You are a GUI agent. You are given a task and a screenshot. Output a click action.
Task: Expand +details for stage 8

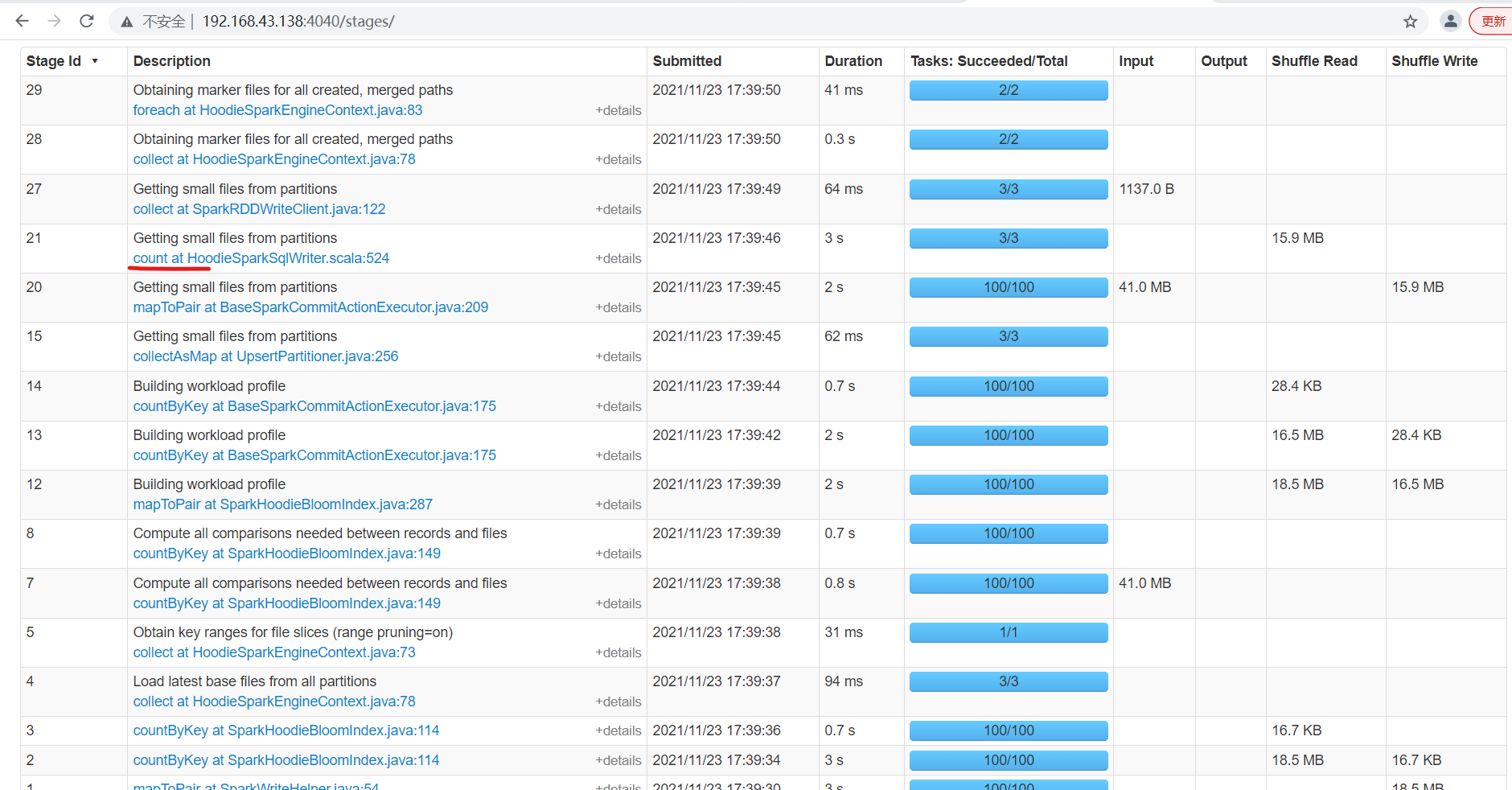[618, 554]
